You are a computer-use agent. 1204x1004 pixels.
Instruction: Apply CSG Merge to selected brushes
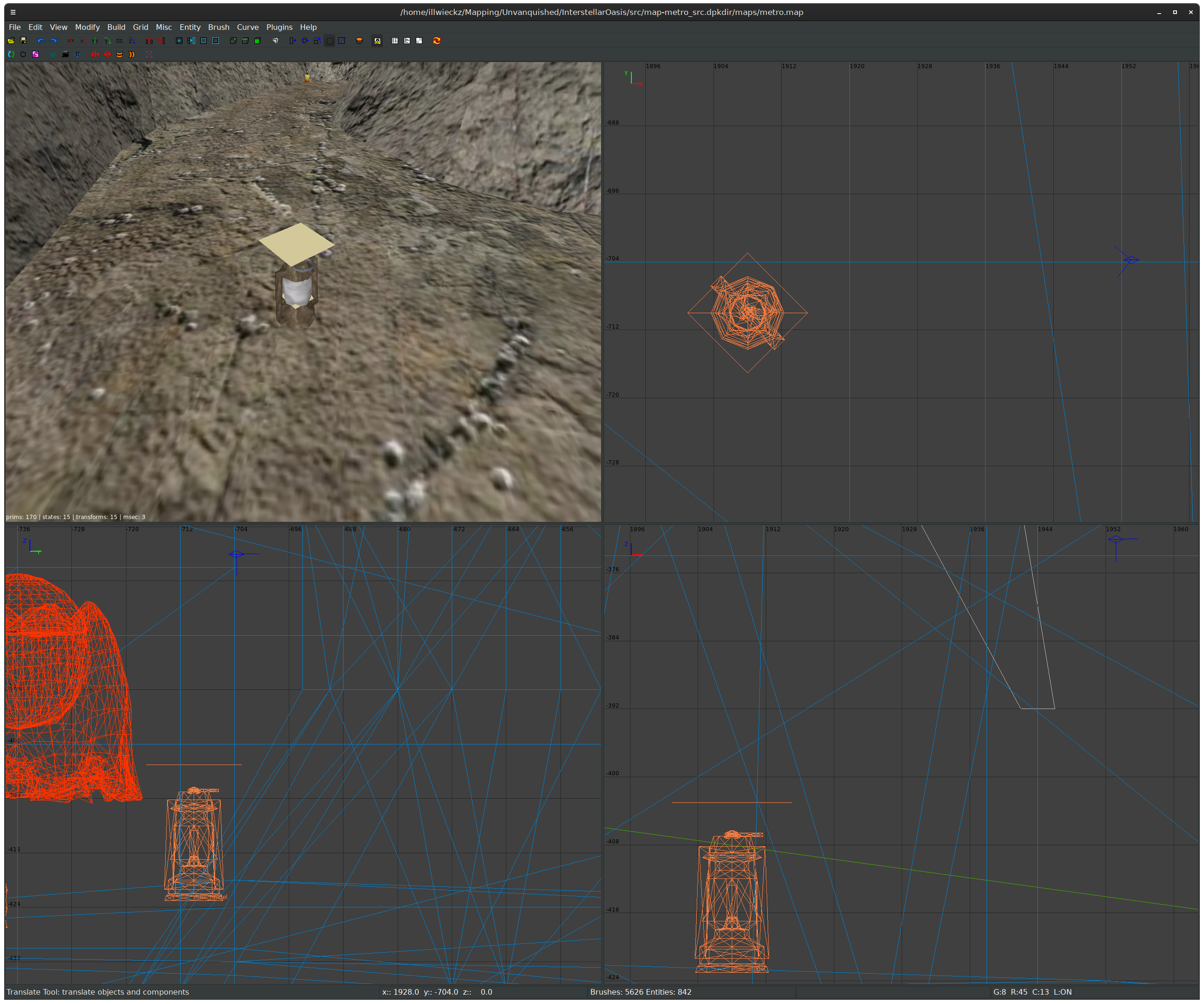tap(161, 41)
